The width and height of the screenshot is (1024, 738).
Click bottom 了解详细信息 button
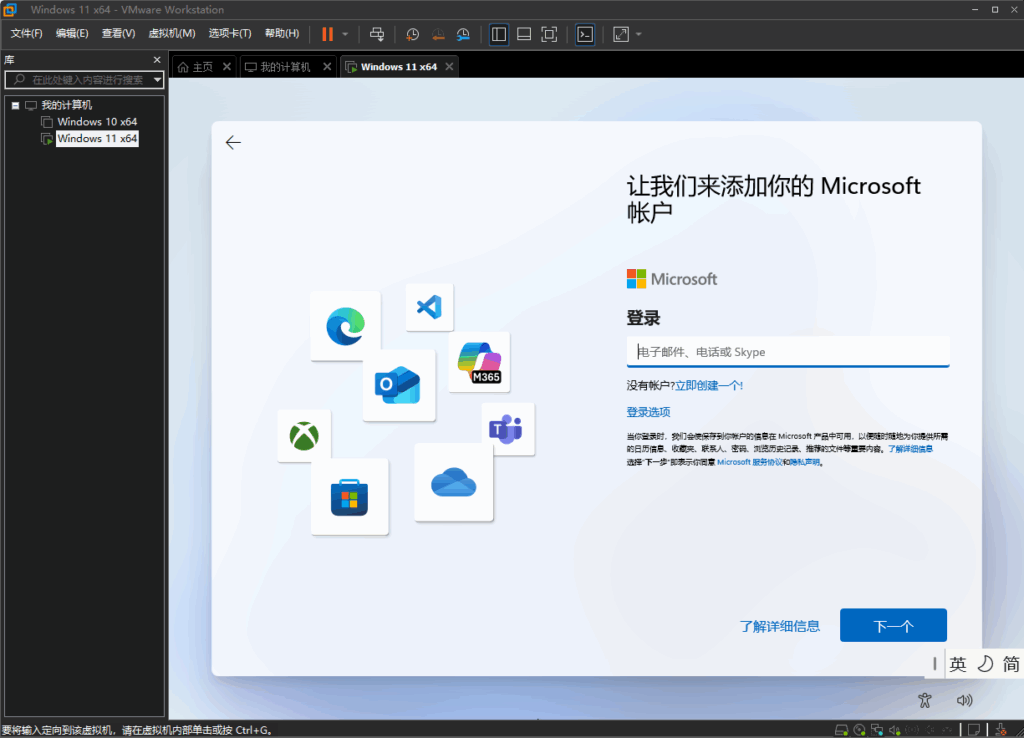[779, 626]
